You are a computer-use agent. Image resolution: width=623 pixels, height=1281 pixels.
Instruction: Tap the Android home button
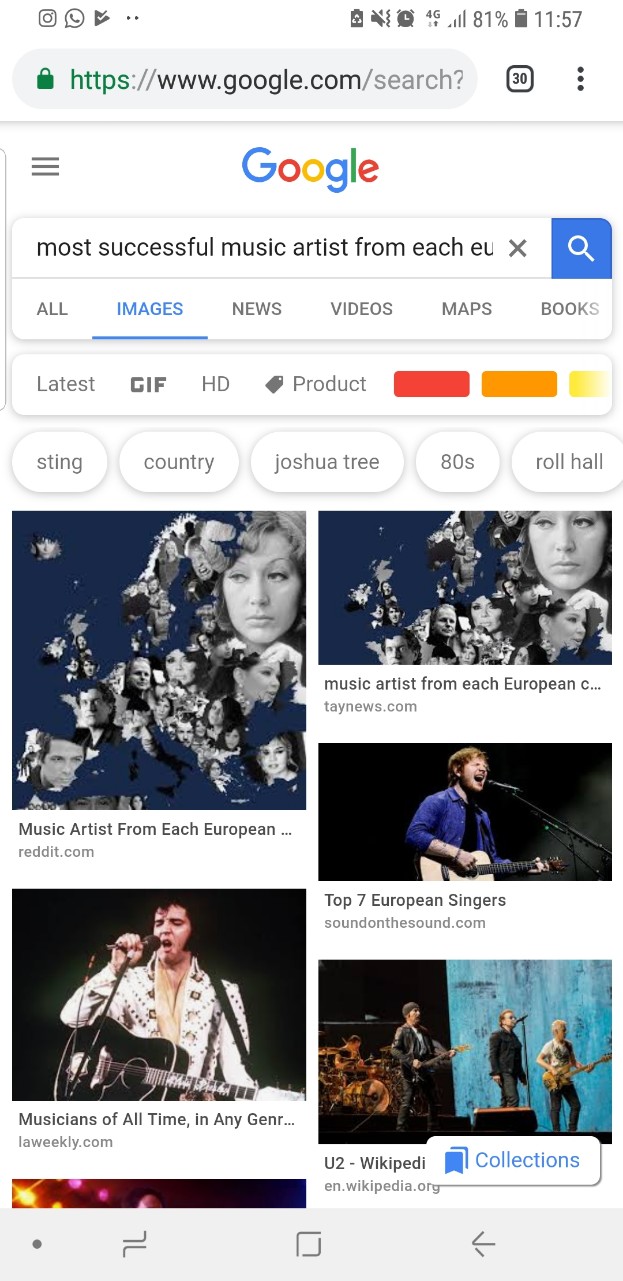(309, 1244)
